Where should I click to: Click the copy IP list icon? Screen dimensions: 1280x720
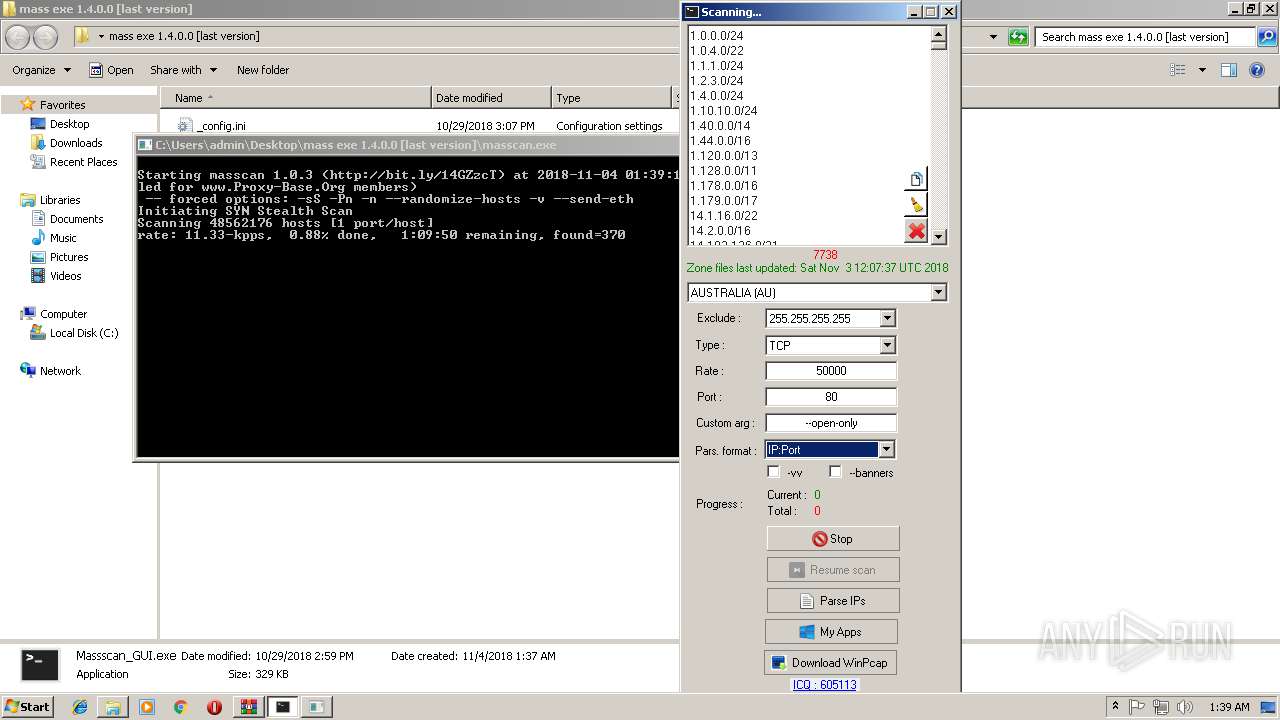[916, 179]
